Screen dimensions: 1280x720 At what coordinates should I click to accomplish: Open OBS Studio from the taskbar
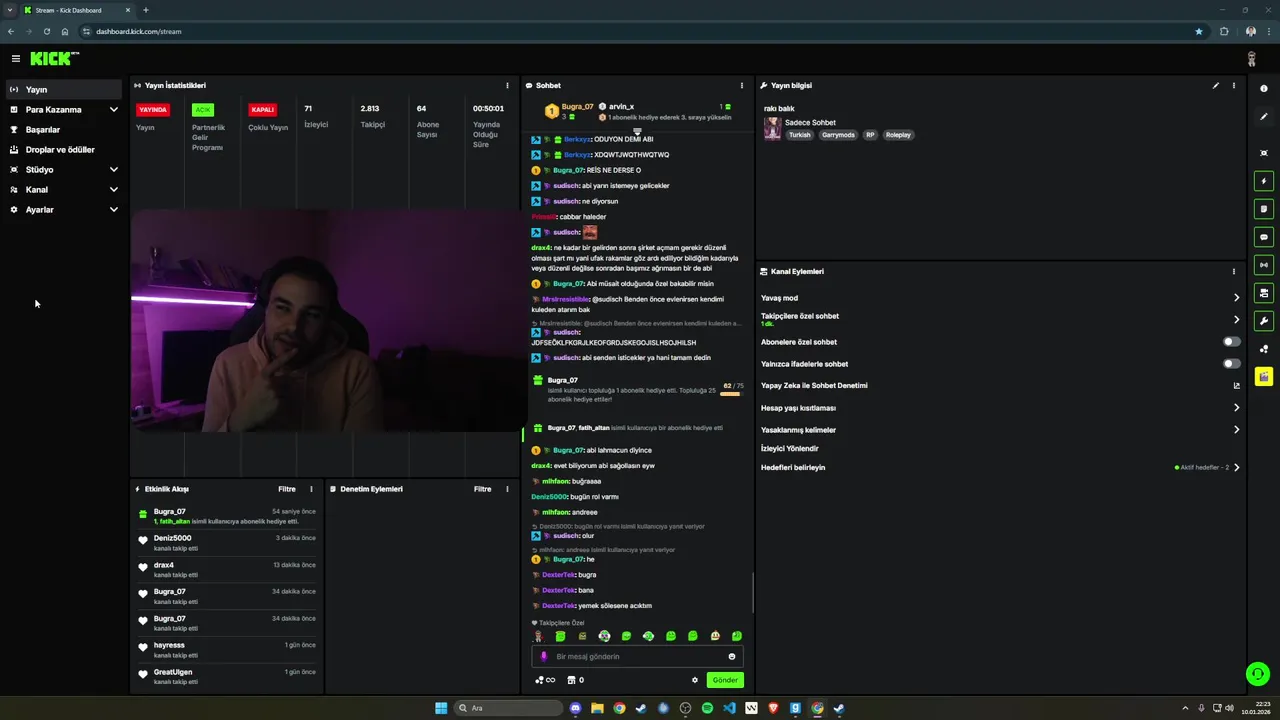(x=685, y=708)
